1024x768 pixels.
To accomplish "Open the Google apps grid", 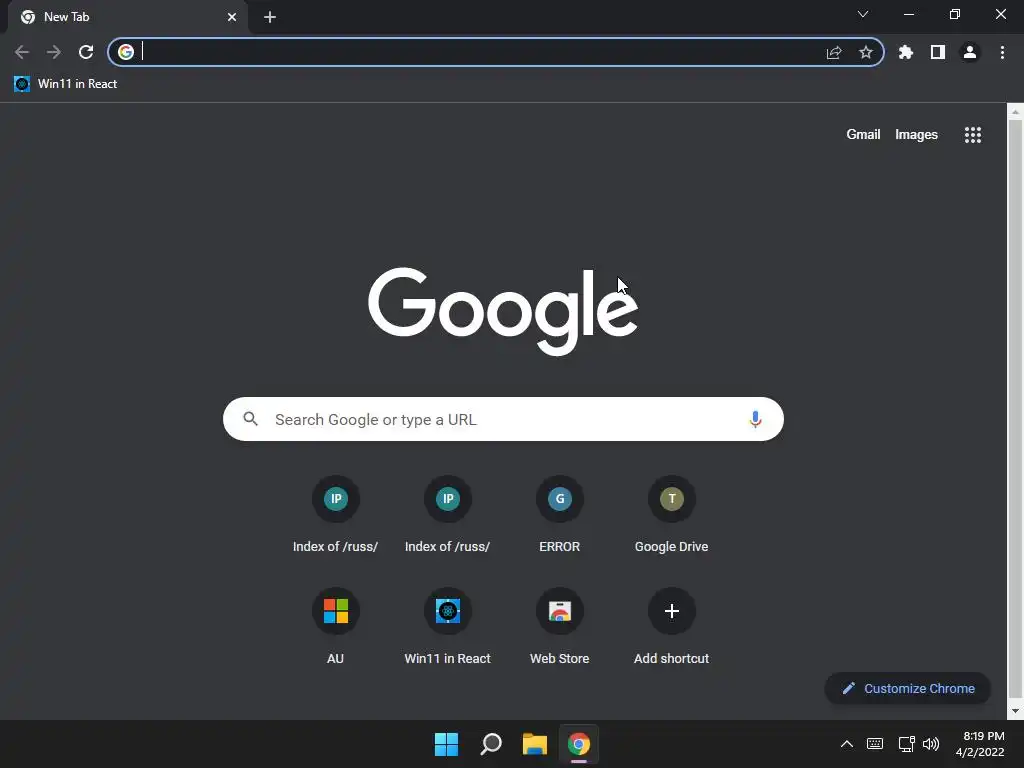I will click(x=972, y=135).
